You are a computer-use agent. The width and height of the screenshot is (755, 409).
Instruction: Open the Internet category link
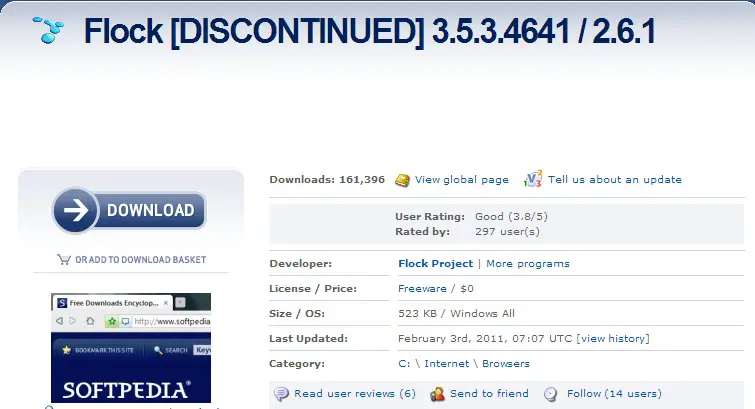pyautogui.click(x=446, y=364)
